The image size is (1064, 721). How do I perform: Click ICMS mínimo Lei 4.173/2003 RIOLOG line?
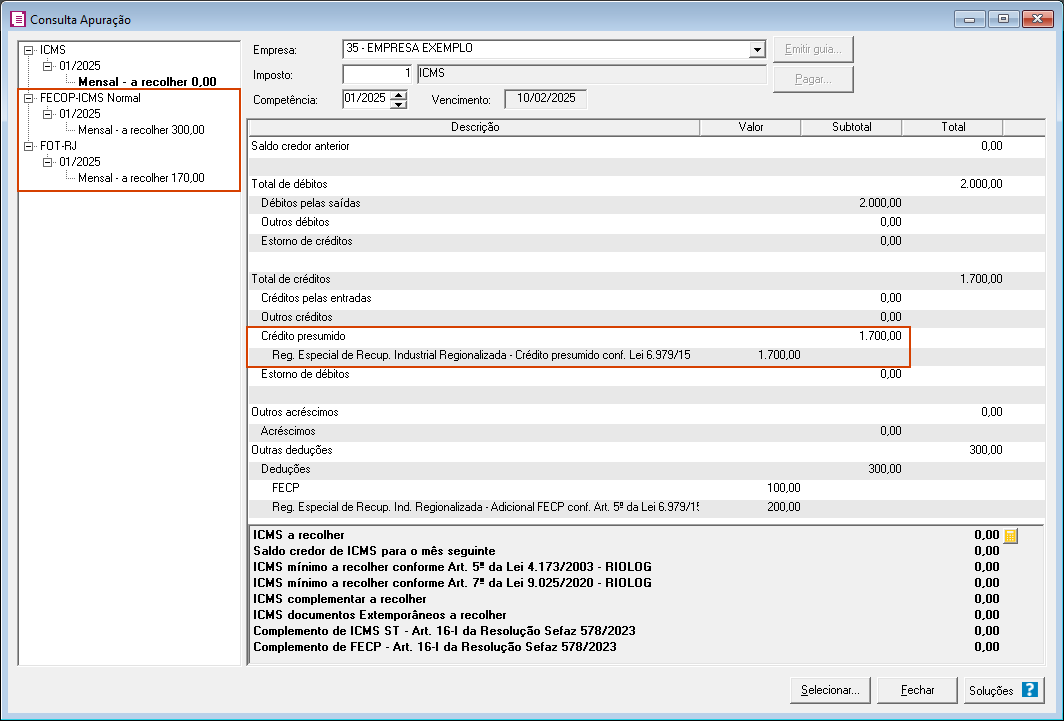pyautogui.click(x=626, y=567)
